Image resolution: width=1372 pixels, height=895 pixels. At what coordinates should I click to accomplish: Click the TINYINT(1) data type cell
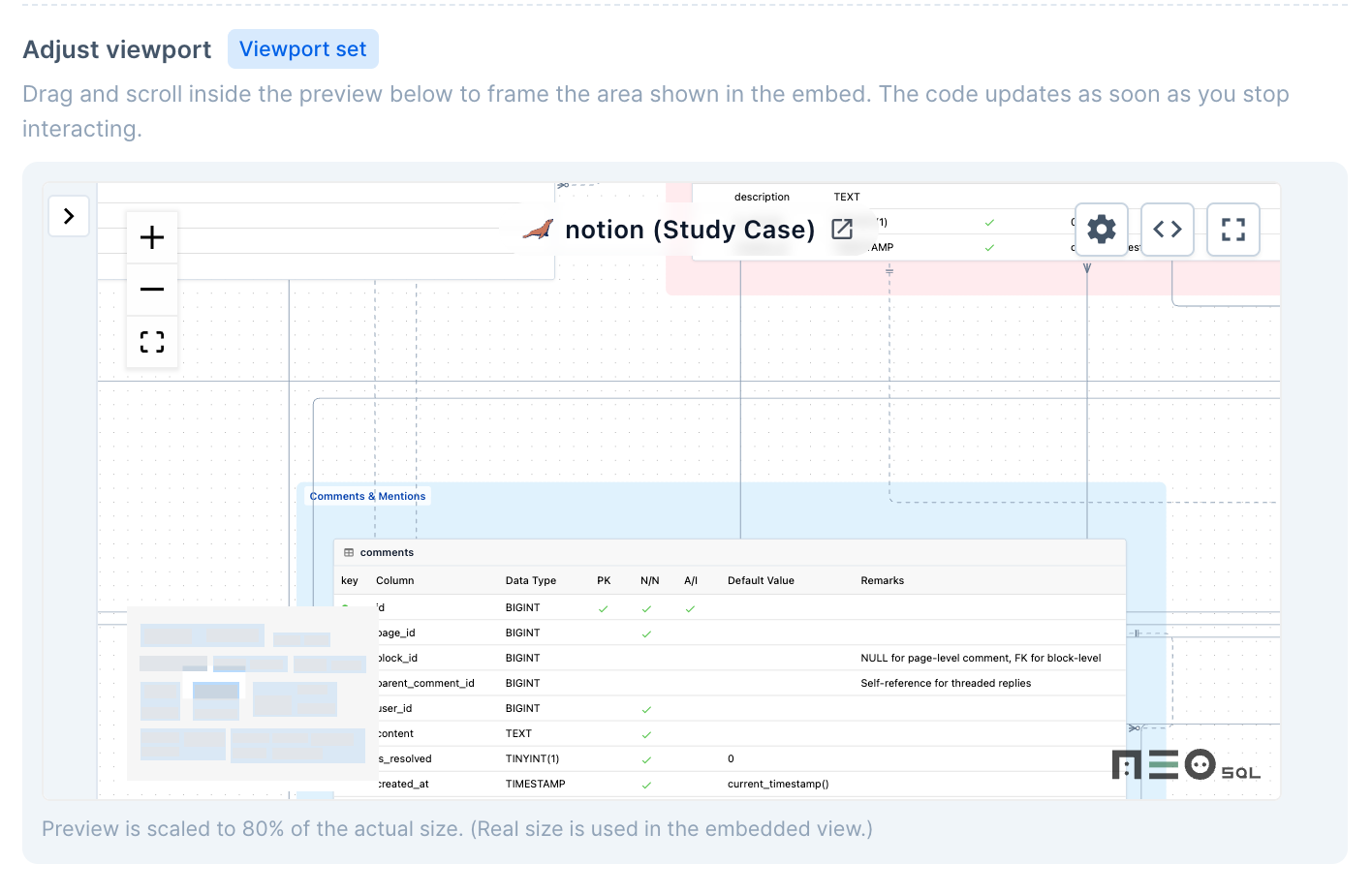point(532,758)
